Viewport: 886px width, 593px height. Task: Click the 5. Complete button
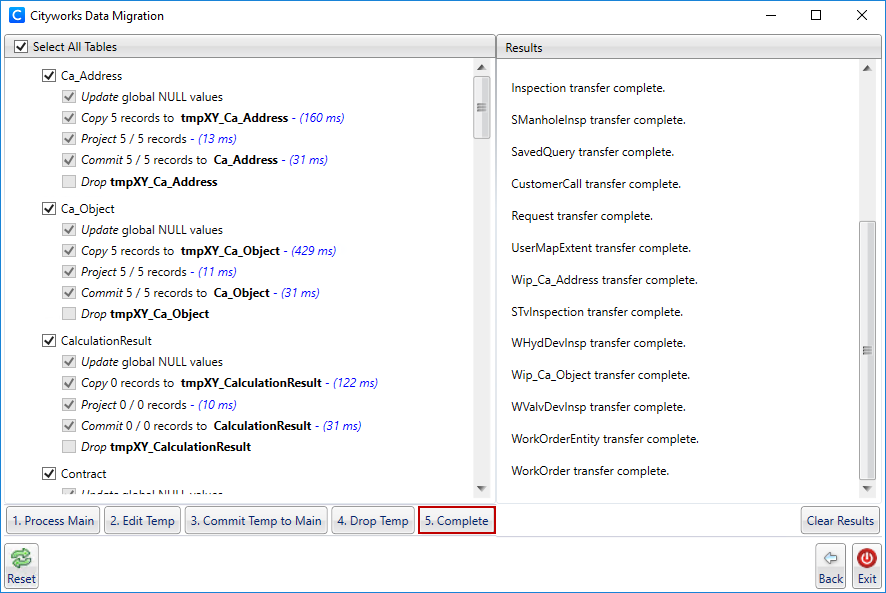point(457,521)
